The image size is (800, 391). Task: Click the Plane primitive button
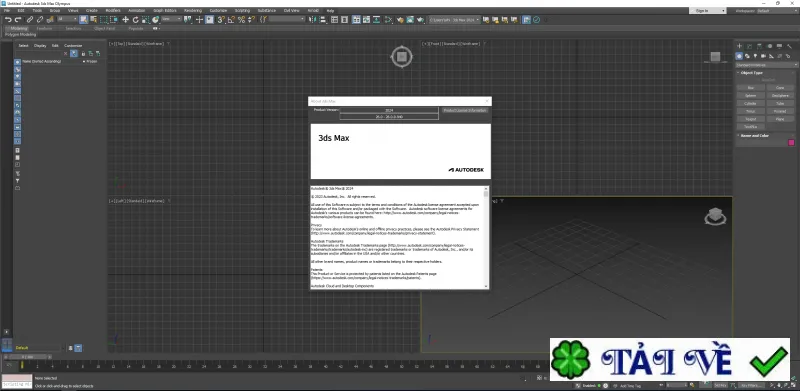pyautogui.click(x=780, y=119)
